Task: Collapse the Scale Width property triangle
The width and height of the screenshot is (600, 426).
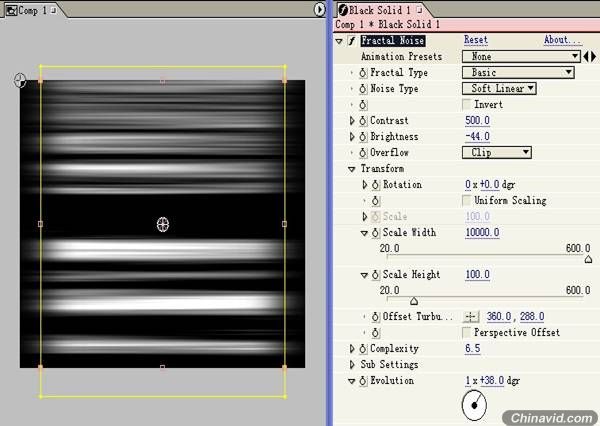Action: click(x=364, y=233)
